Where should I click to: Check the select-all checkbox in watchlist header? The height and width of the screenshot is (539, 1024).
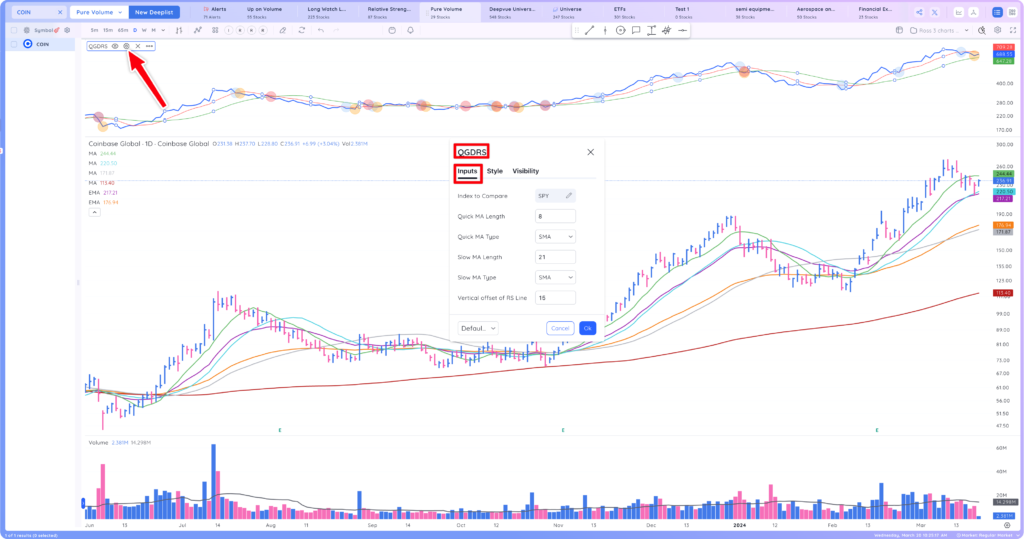14,30
